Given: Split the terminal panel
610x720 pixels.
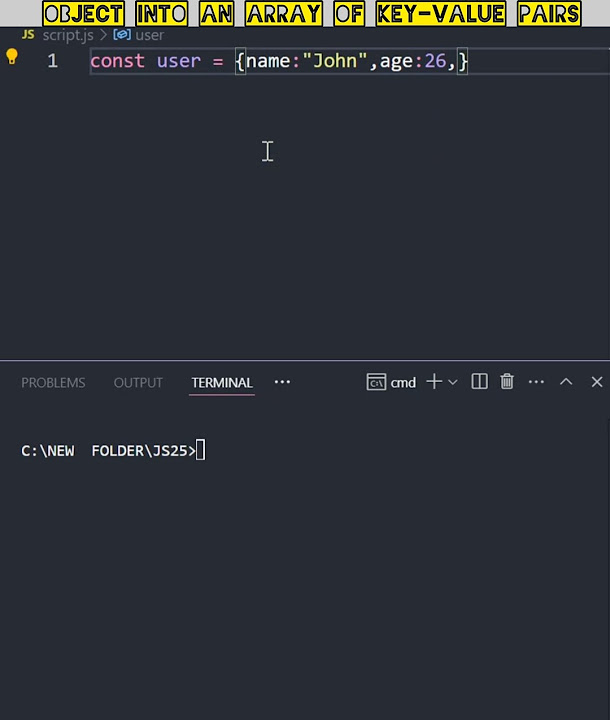Looking at the screenshot, I should tap(480, 382).
